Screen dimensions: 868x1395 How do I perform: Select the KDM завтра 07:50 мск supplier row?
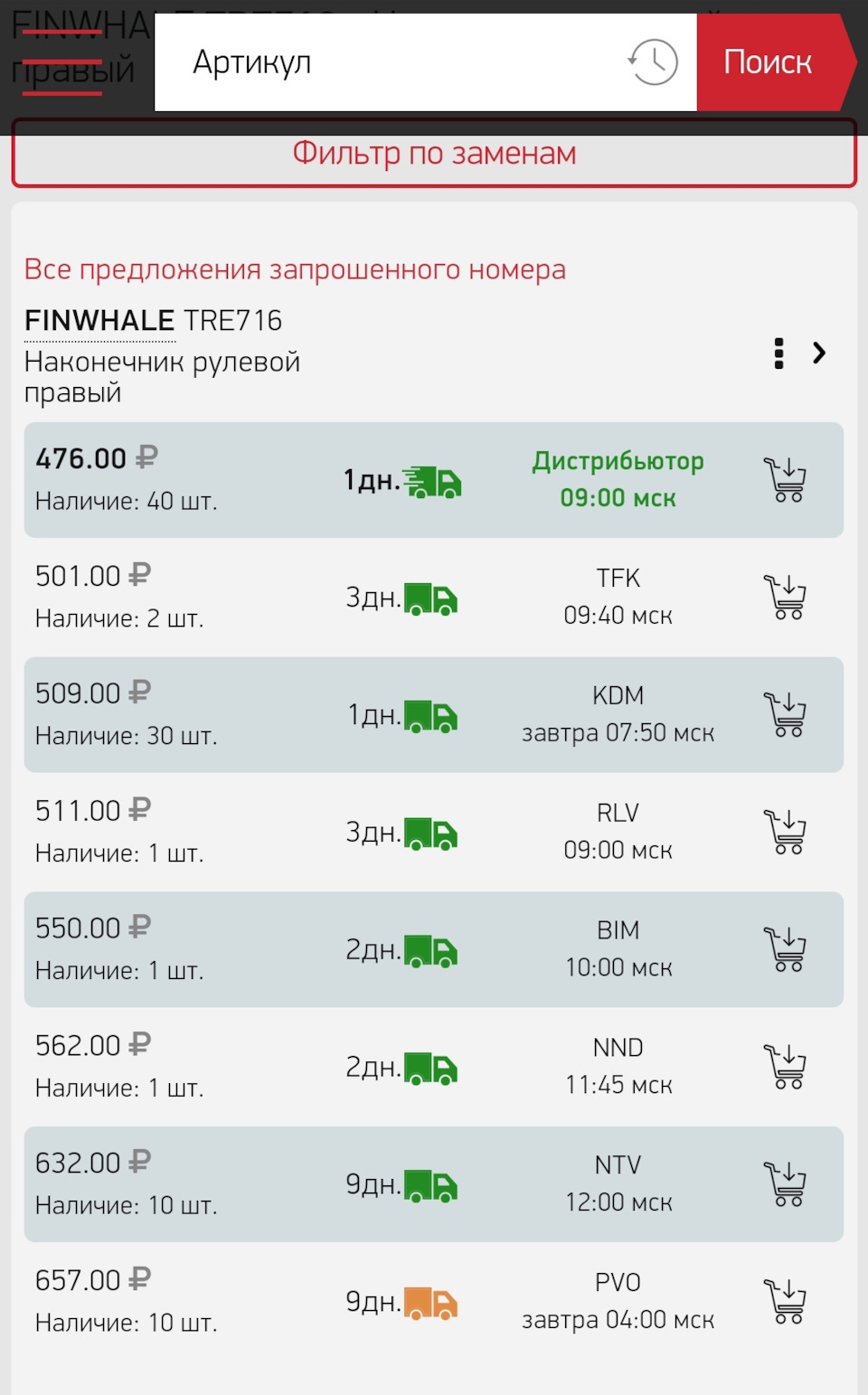(x=434, y=715)
